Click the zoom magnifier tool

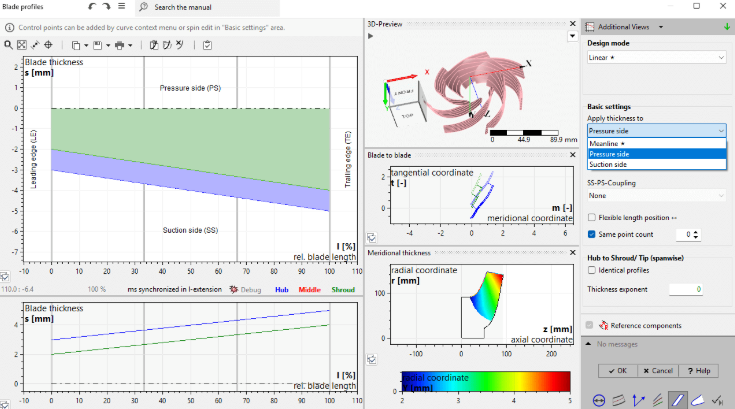click(8, 45)
